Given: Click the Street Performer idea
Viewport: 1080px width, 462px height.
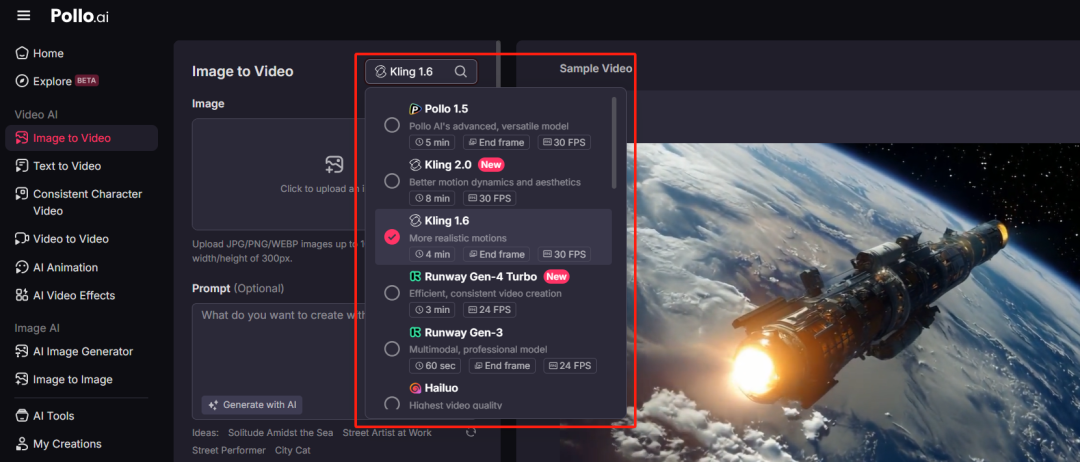Looking at the screenshot, I should tap(229, 450).
